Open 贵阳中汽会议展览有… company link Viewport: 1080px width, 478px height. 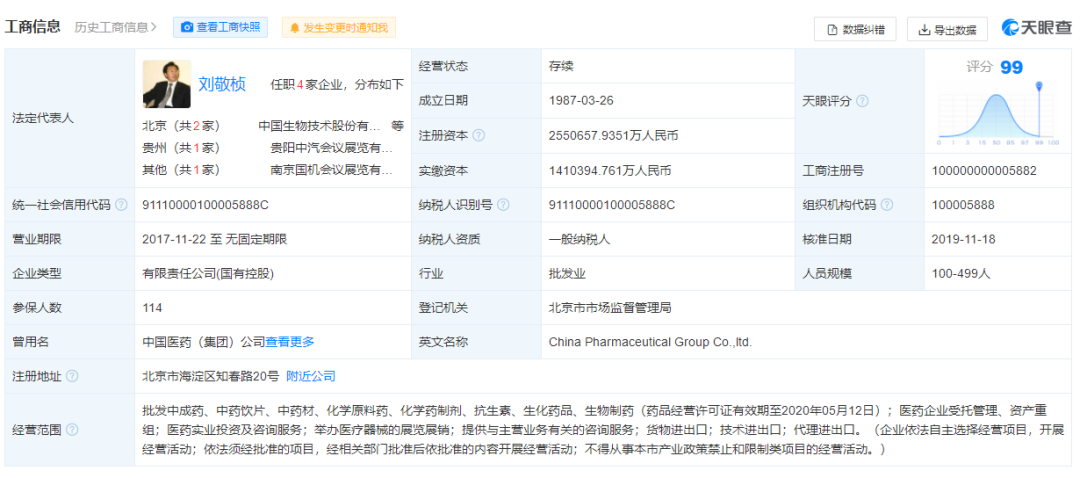331,147
